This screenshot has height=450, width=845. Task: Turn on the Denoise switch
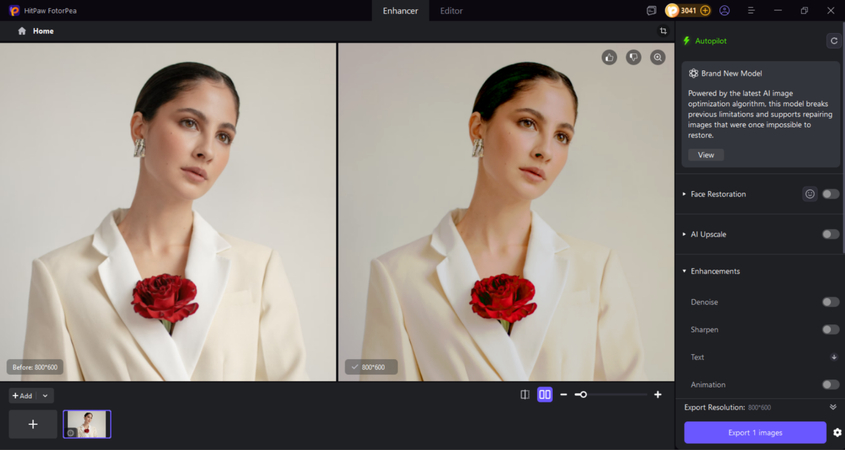(830, 302)
